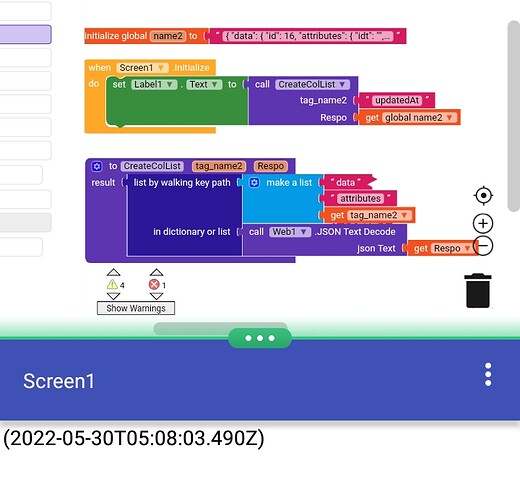Viewport: 520px width, 500px height.
Task: Select the tag_name2 parameter in procedure header
Action: pos(219,166)
